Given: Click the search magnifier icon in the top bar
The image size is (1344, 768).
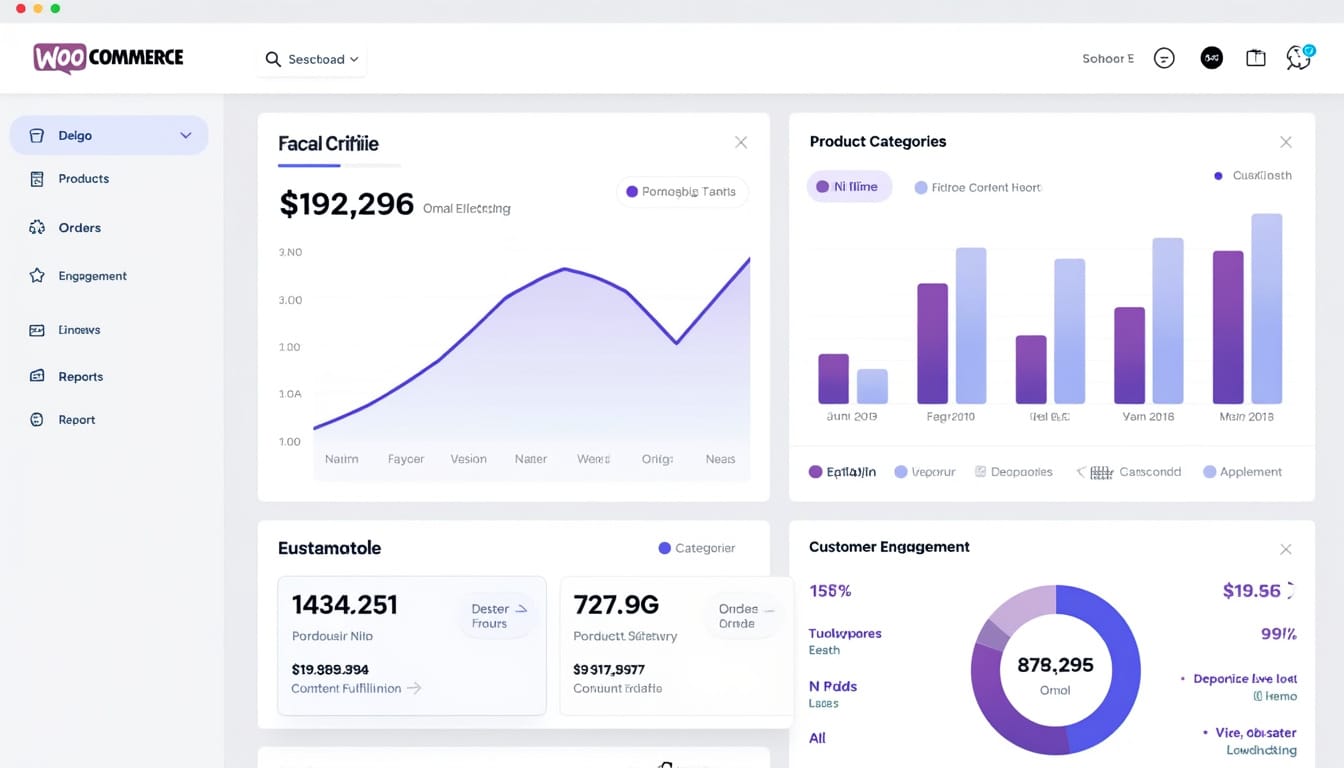Looking at the screenshot, I should point(273,59).
